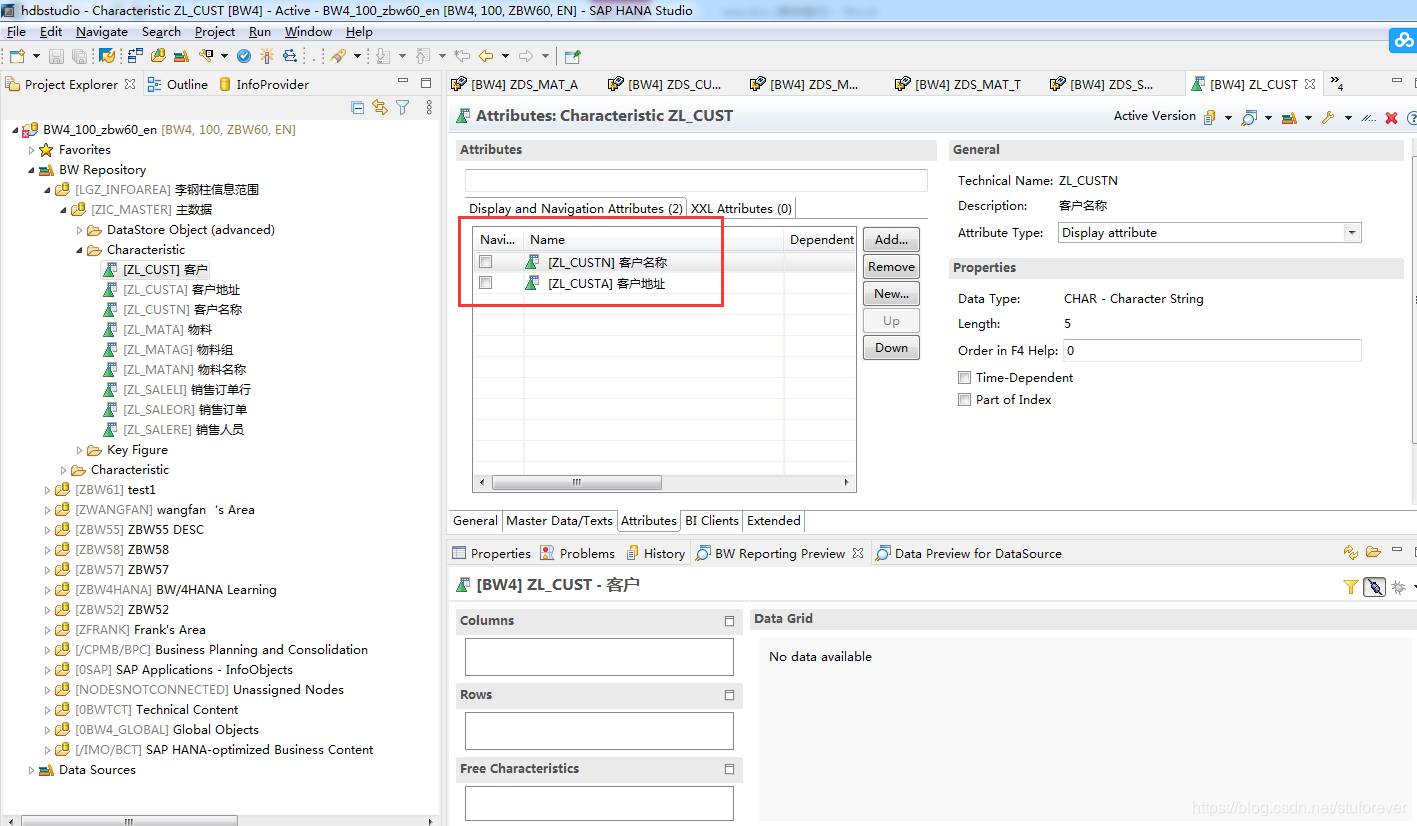Switch to [BW4] ZDS_MAT_T editor tab
The height and width of the screenshot is (826, 1417).
[957, 85]
